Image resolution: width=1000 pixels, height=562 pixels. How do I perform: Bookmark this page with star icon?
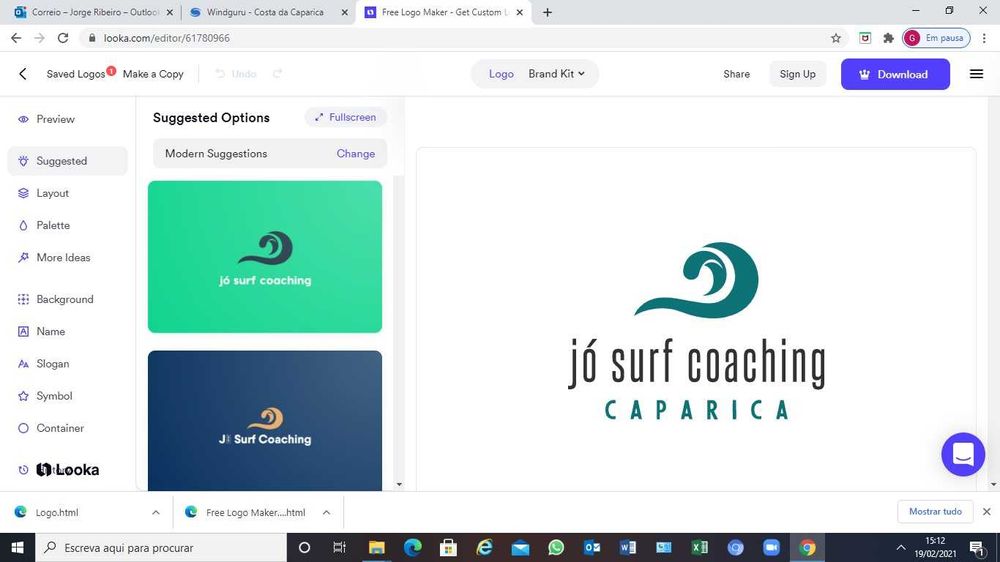click(835, 38)
